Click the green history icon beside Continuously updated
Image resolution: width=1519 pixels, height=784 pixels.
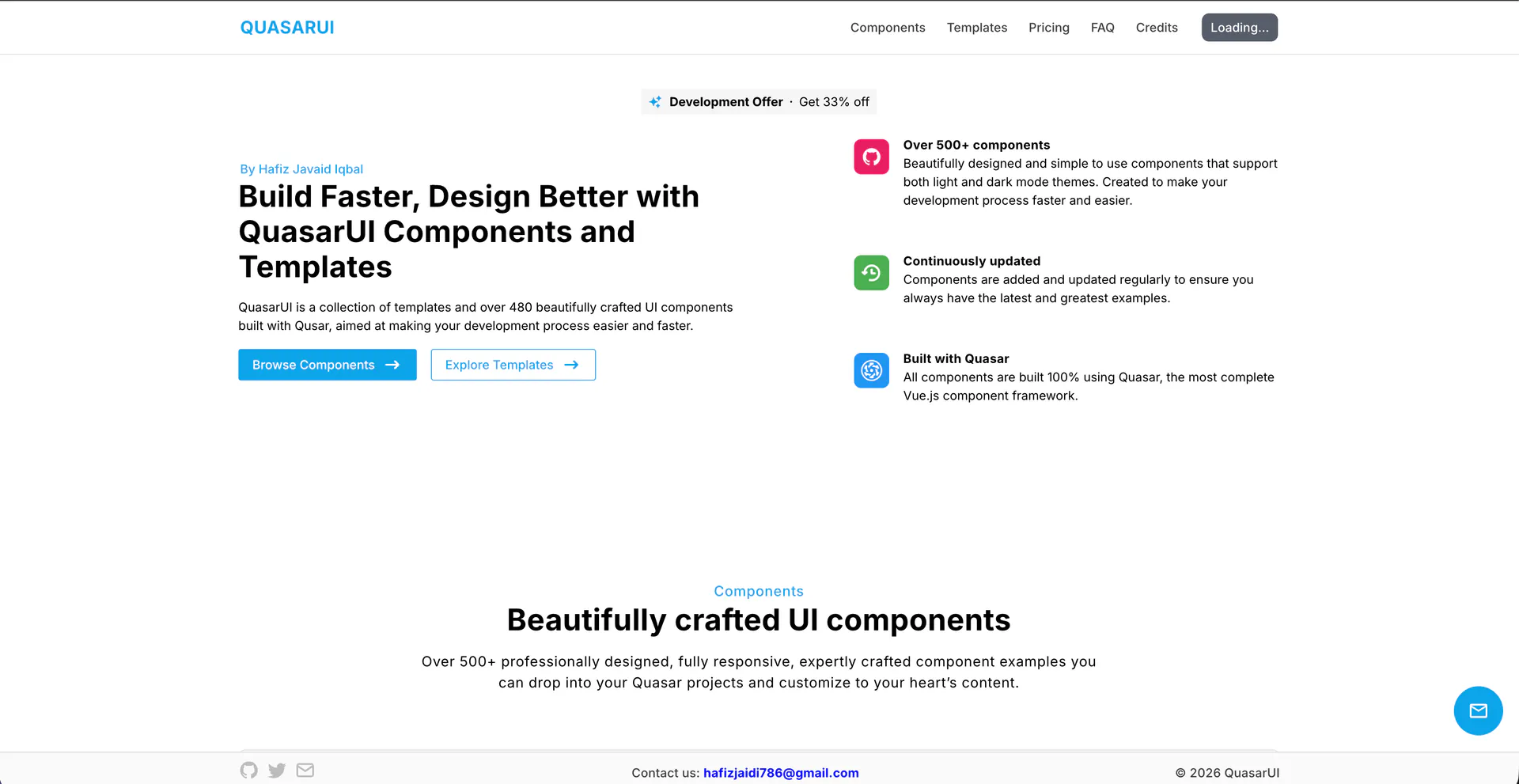click(x=871, y=273)
